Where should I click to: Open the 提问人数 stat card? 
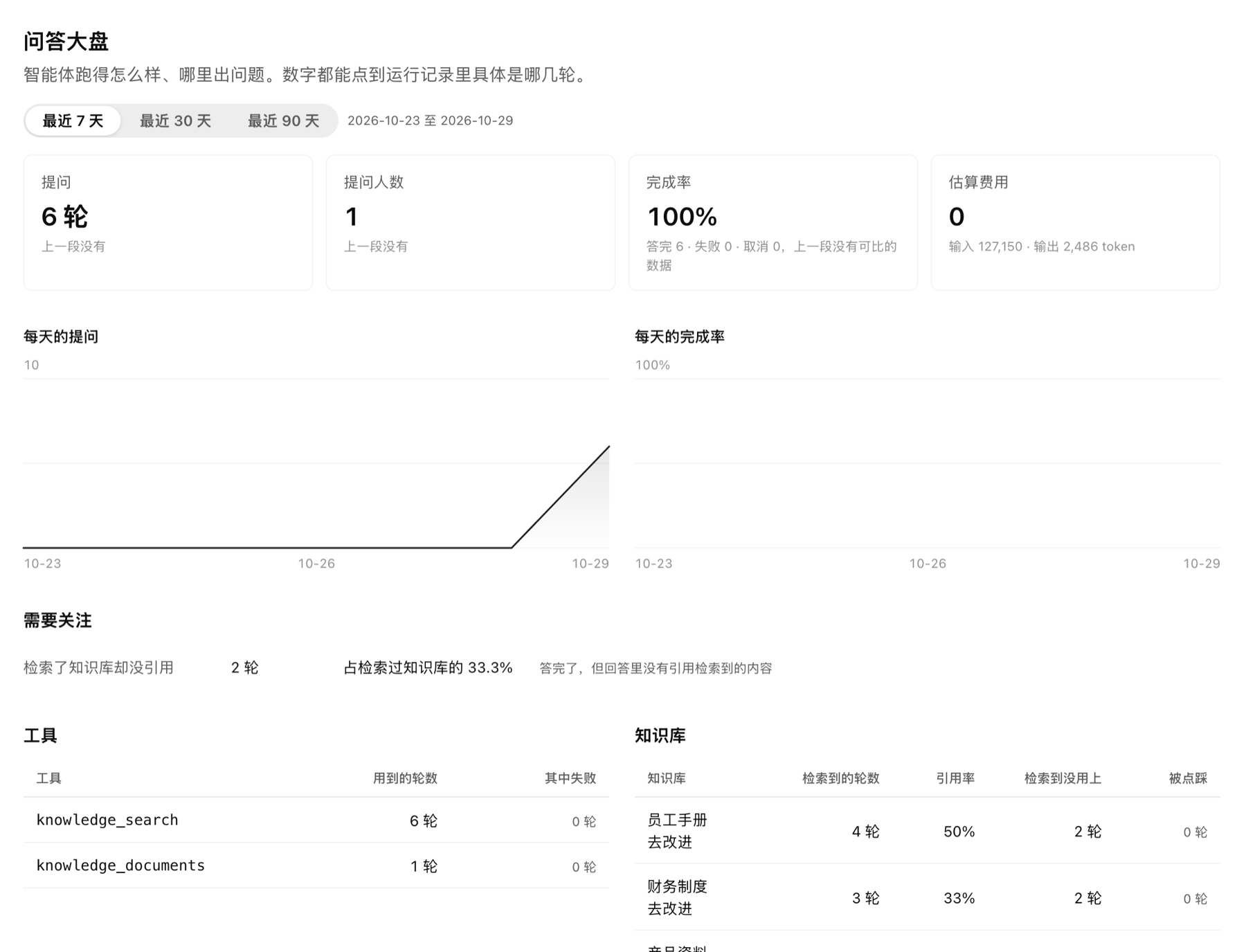471,222
